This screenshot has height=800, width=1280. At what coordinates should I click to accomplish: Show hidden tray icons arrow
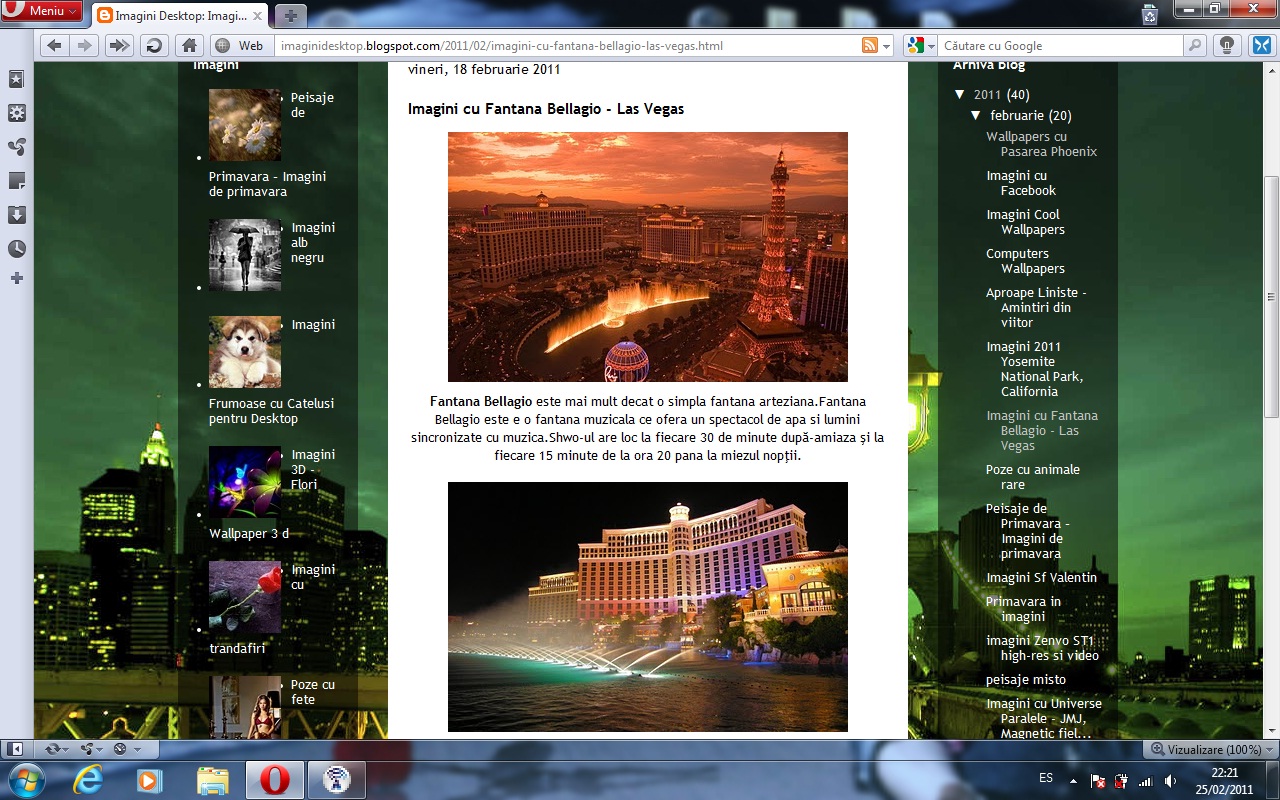pyautogui.click(x=1073, y=780)
